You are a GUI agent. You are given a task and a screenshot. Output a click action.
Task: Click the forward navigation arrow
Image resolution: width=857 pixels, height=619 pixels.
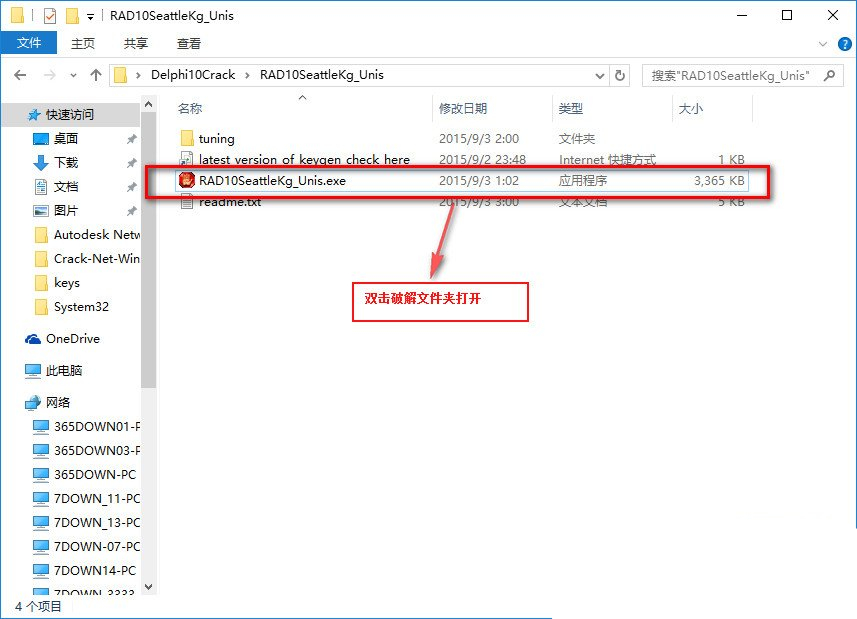[x=49, y=75]
